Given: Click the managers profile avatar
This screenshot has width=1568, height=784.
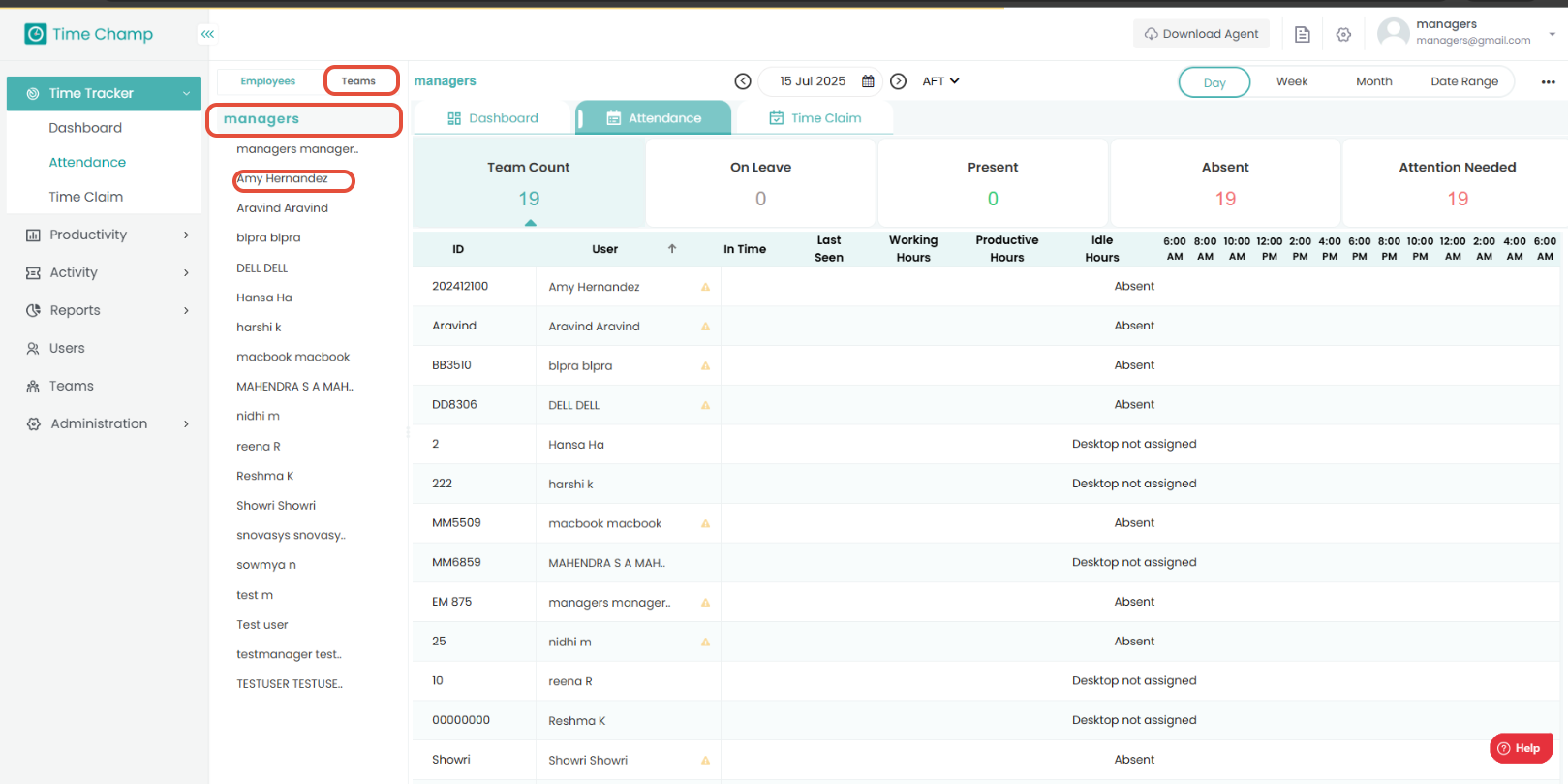Looking at the screenshot, I should click(x=1394, y=33).
